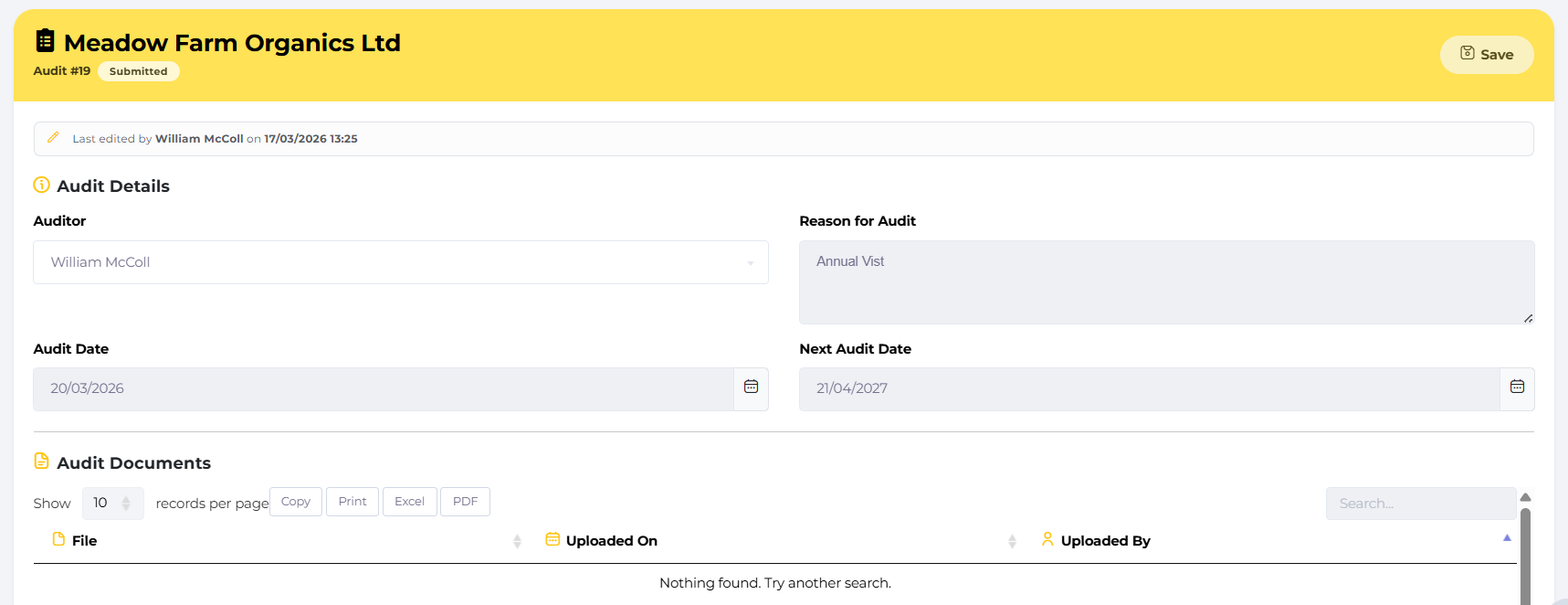Click the vertical scrollbar thumb
Image resolution: width=1568 pixels, height=605 pixels.
click(x=1525, y=557)
